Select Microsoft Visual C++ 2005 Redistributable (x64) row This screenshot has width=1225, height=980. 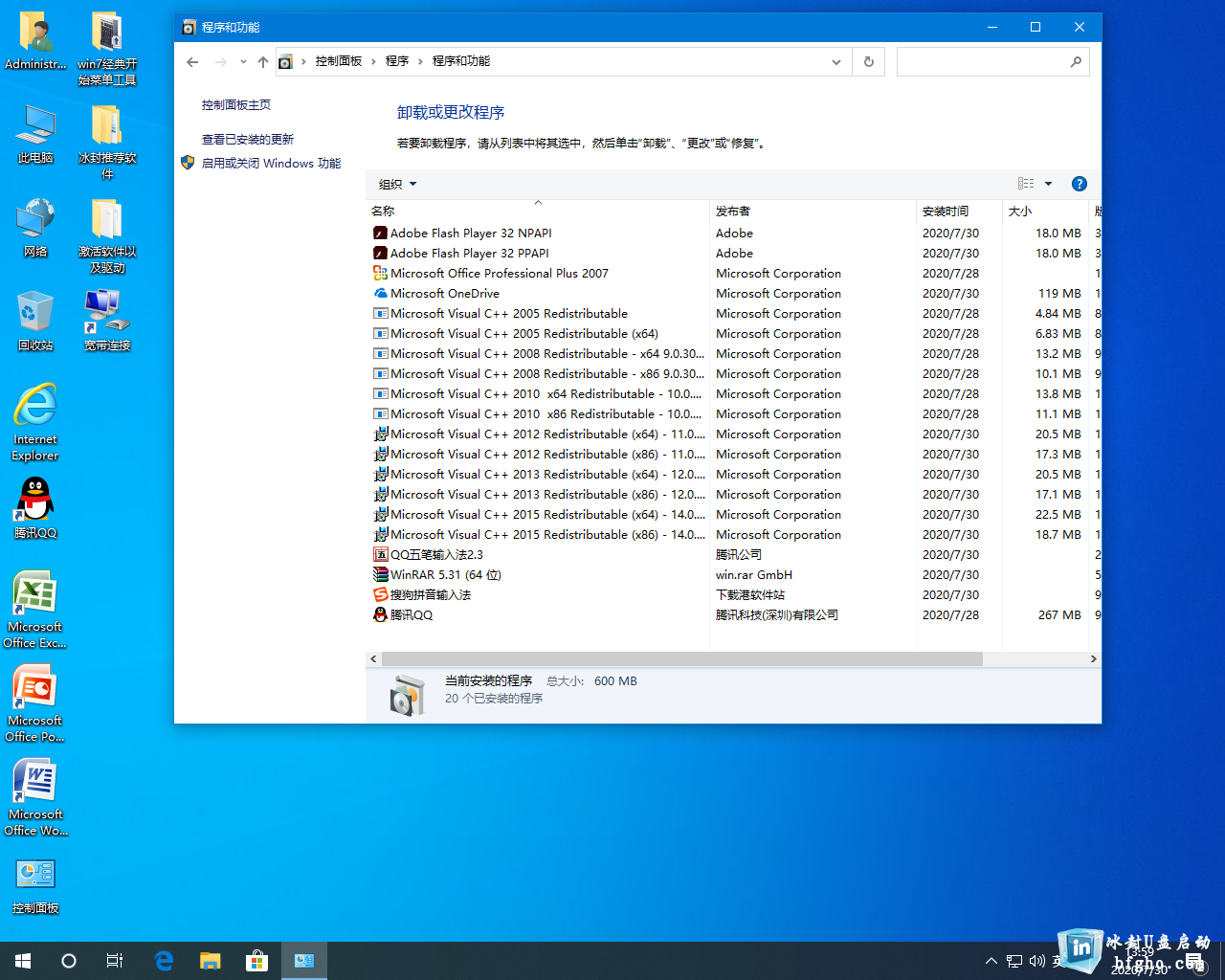tap(733, 333)
